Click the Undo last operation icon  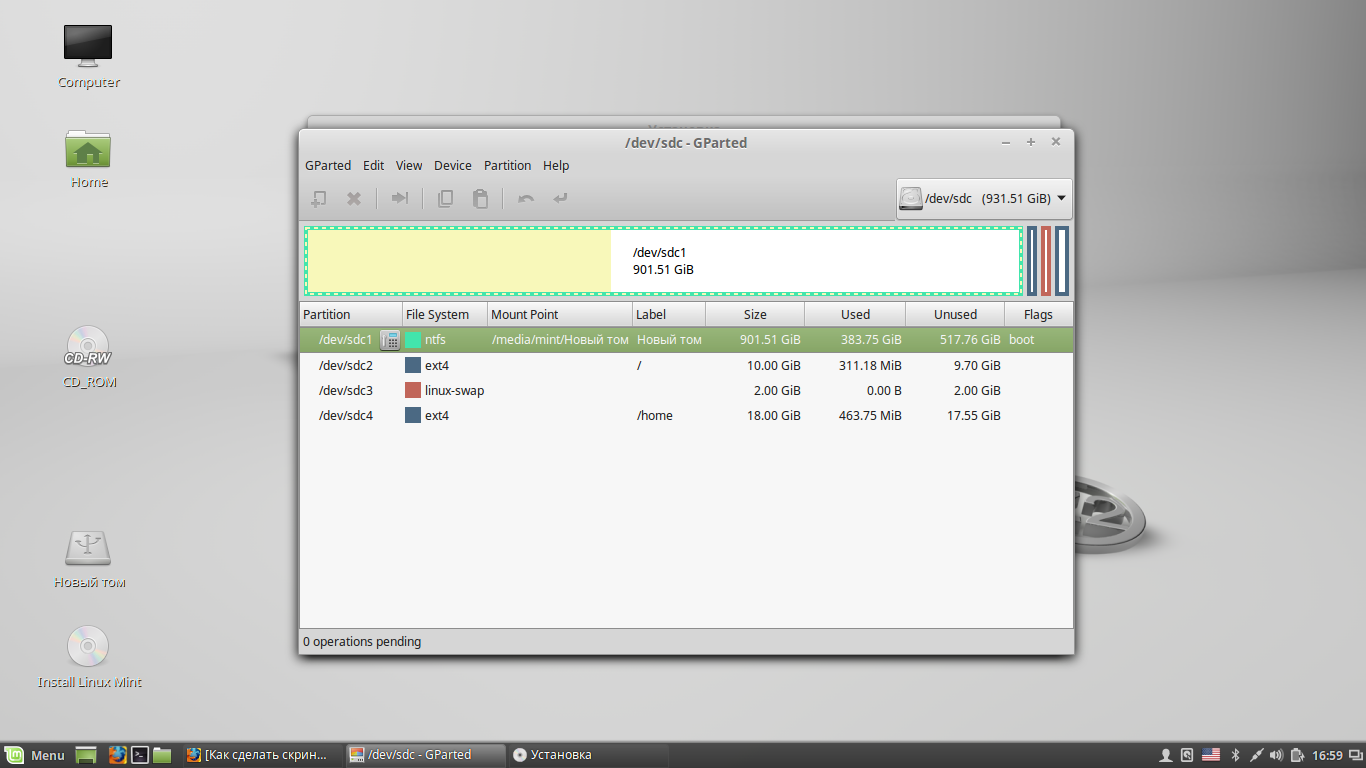pos(526,199)
